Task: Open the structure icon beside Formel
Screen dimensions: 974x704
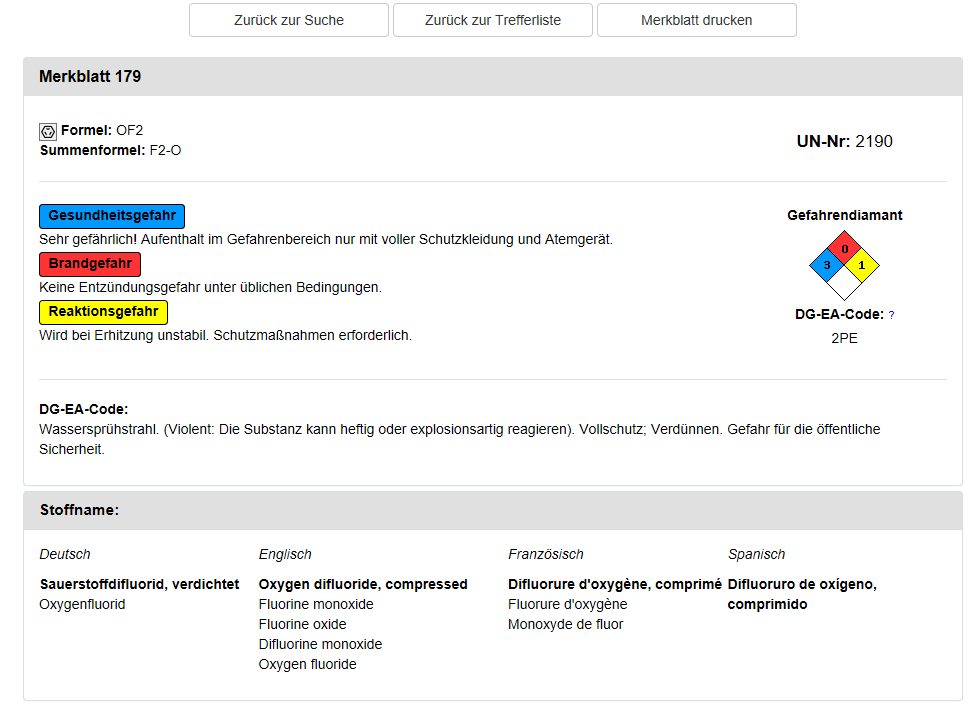Action: click(x=48, y=131)
